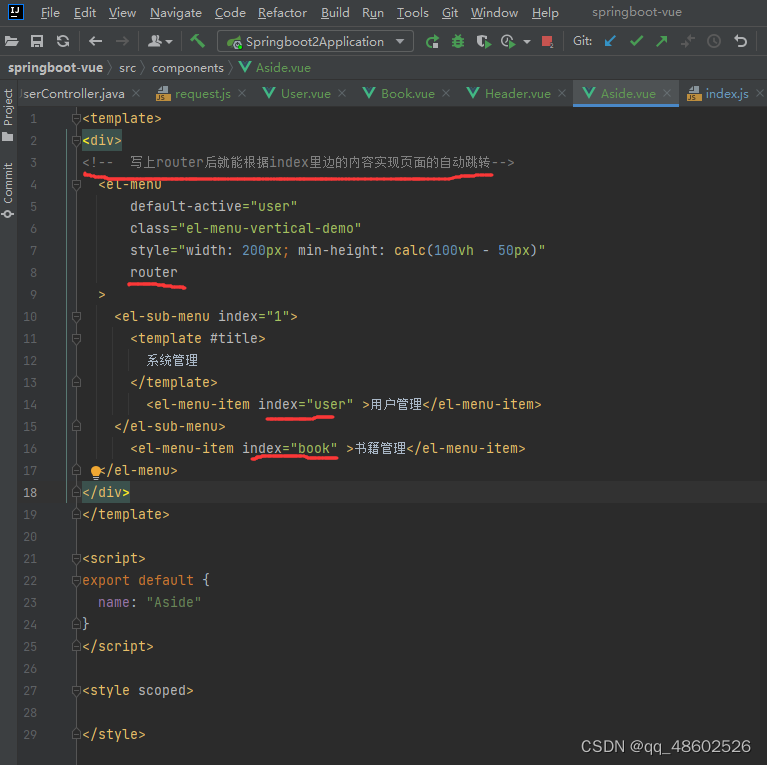The image size is (767, 765).
Task: Open the Run menu
Action: point(373,13)
